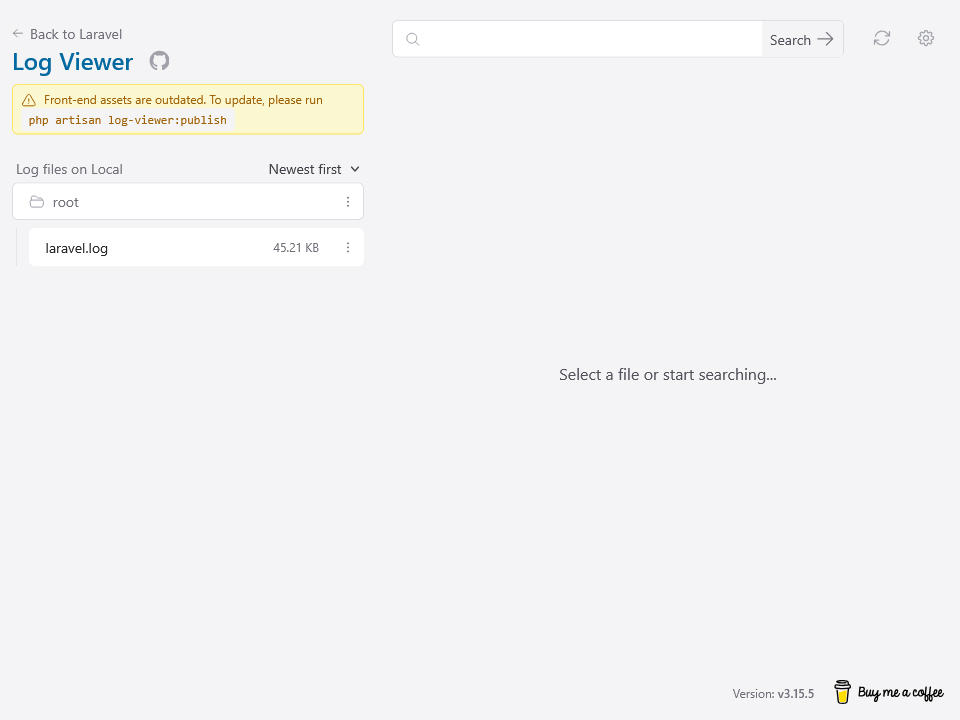Image resolution: width=960 pixels, height=720 pixels.
Task: Open the laravel.log file options menu
Action: pos(348,248)
